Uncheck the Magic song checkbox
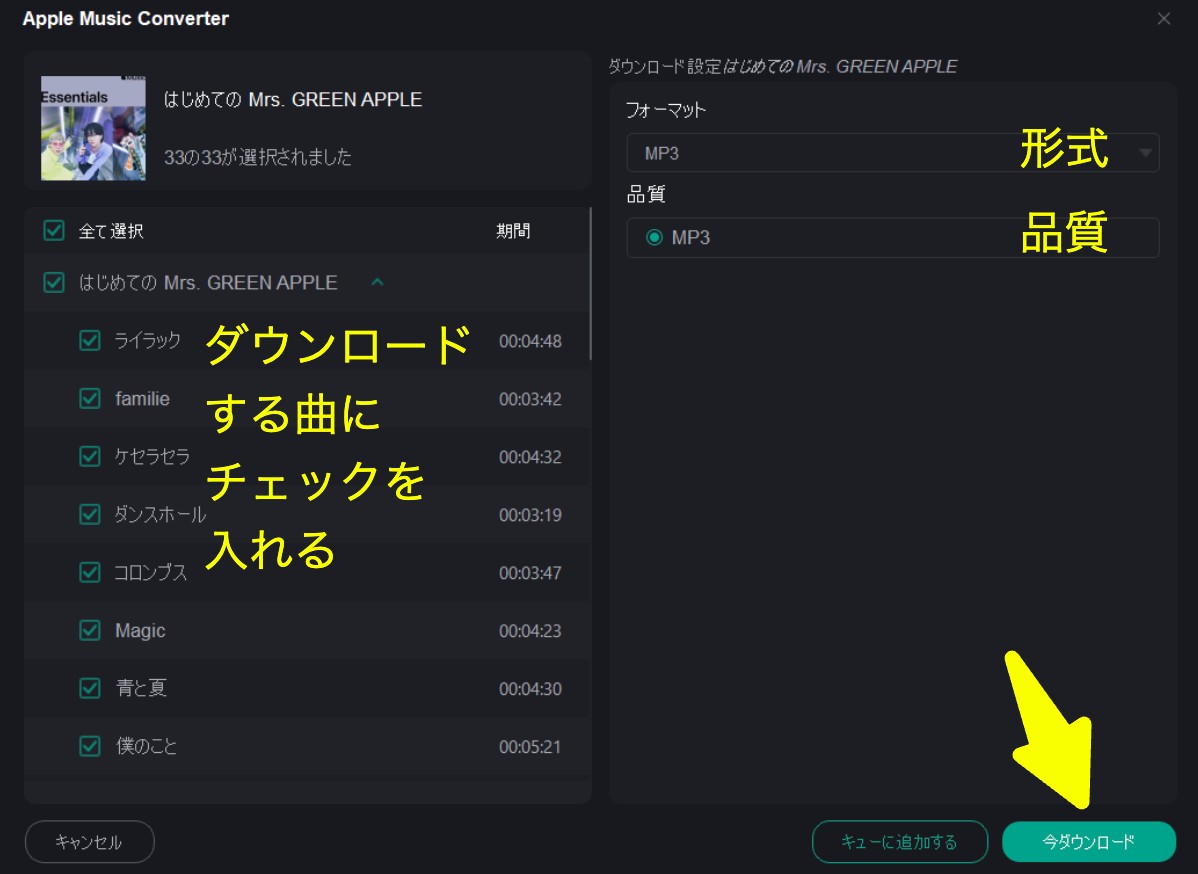Viewport: 1198px width, 874px height. [89, 630]
